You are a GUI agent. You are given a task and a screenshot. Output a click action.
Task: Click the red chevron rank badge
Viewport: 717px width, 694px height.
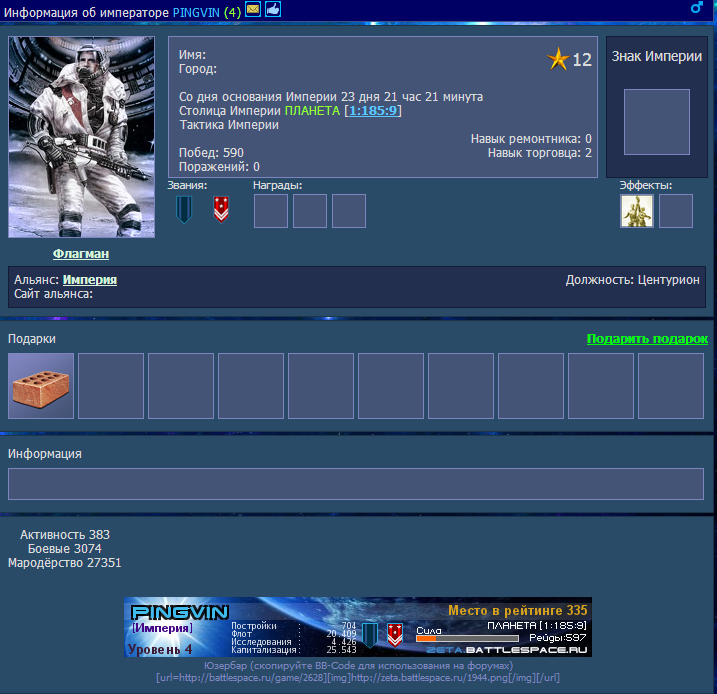pyautogui.click(x=221, y=210)
